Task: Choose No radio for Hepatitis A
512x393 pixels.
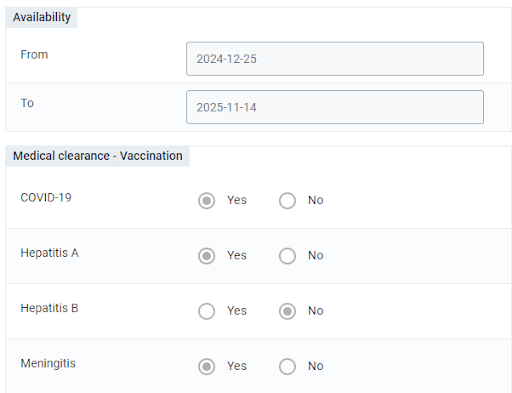Action: pos(287,256)
